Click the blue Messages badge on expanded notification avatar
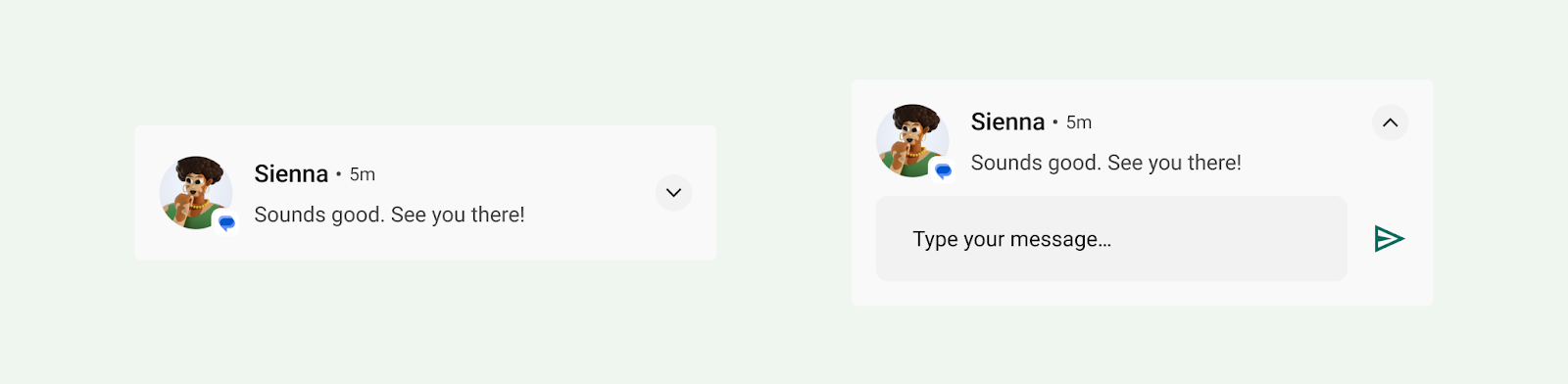Image resolution: width=1568 pixels, height=384 pixels. point(943,171)
